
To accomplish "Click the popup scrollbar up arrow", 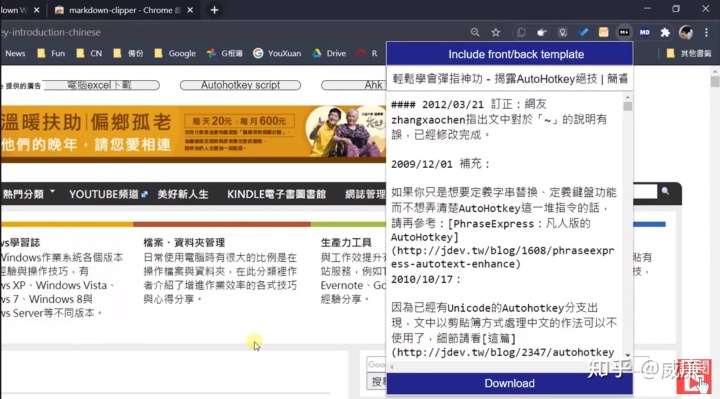I will (627, 97).
